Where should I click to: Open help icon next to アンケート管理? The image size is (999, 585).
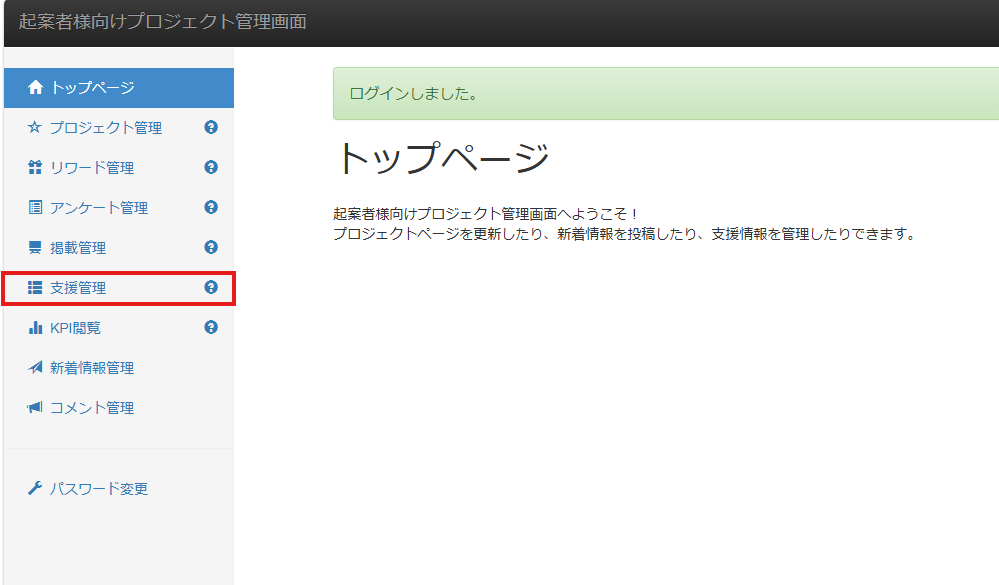pos(211,207)
